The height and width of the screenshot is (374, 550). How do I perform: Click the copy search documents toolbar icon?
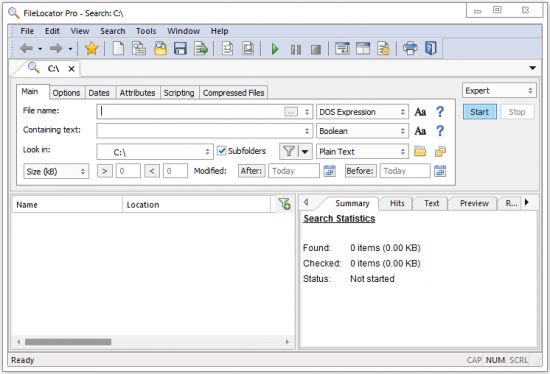pyautogui.click(x=139, y=48)
